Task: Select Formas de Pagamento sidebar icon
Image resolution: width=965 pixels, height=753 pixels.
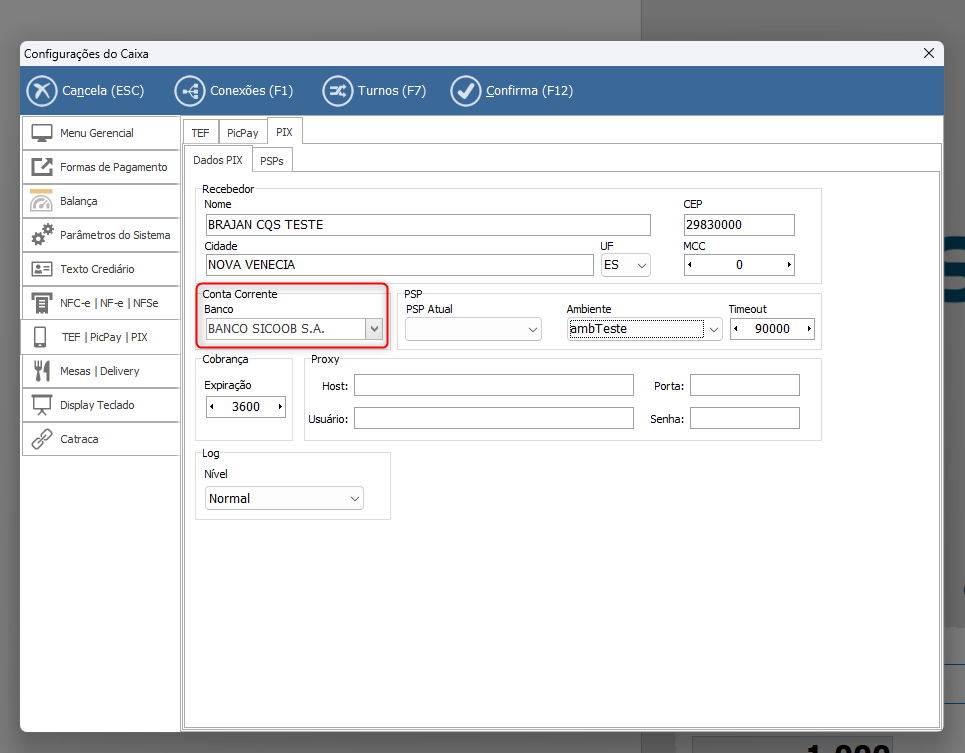Action: pyautogui.click(x=42, y=167)
